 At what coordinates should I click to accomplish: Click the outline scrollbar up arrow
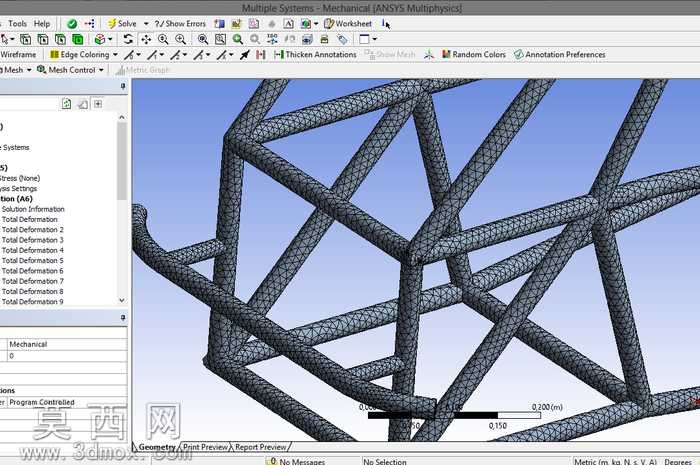(121, 117)
